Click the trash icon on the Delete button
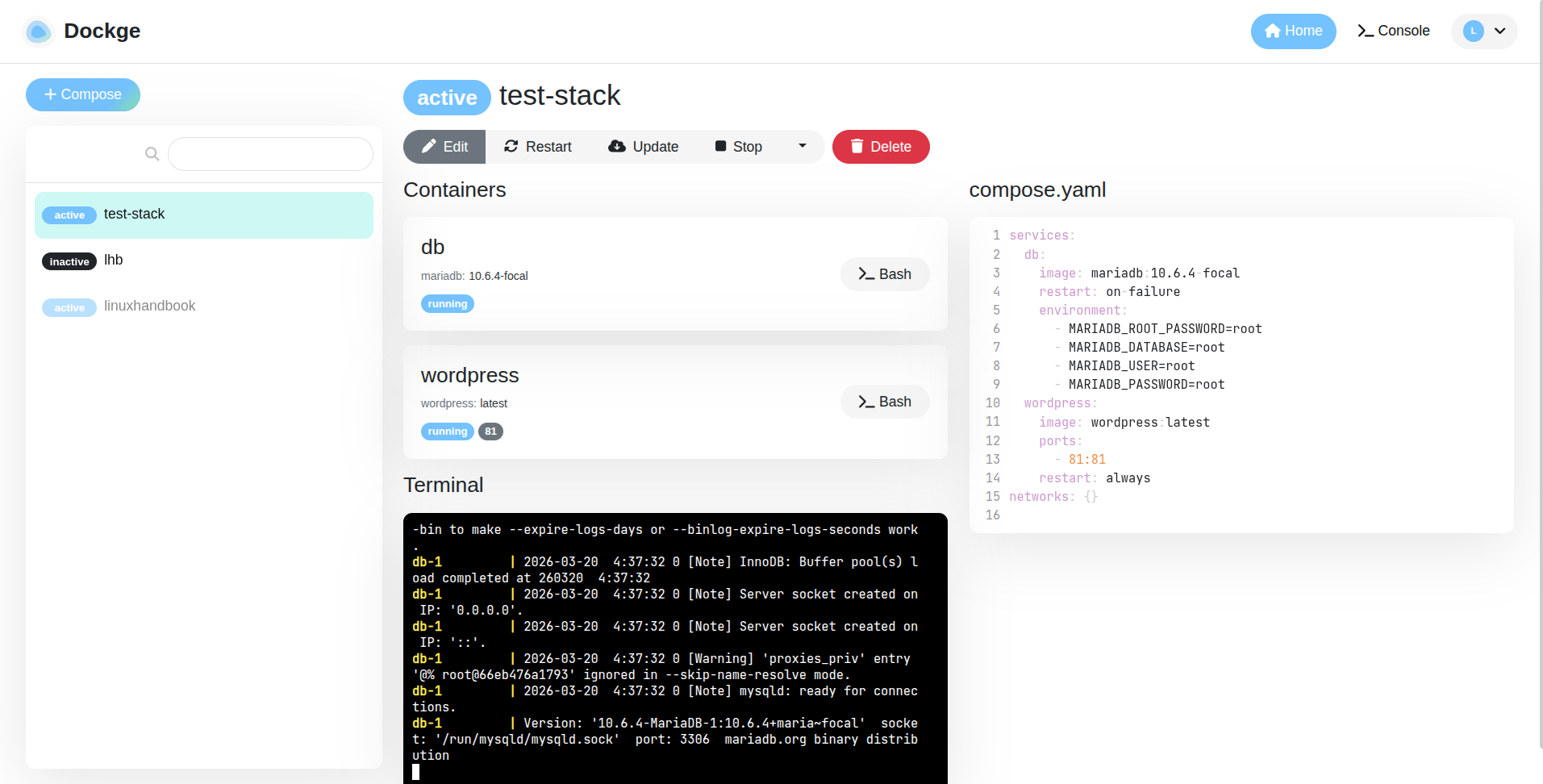 tap(857, 147)
